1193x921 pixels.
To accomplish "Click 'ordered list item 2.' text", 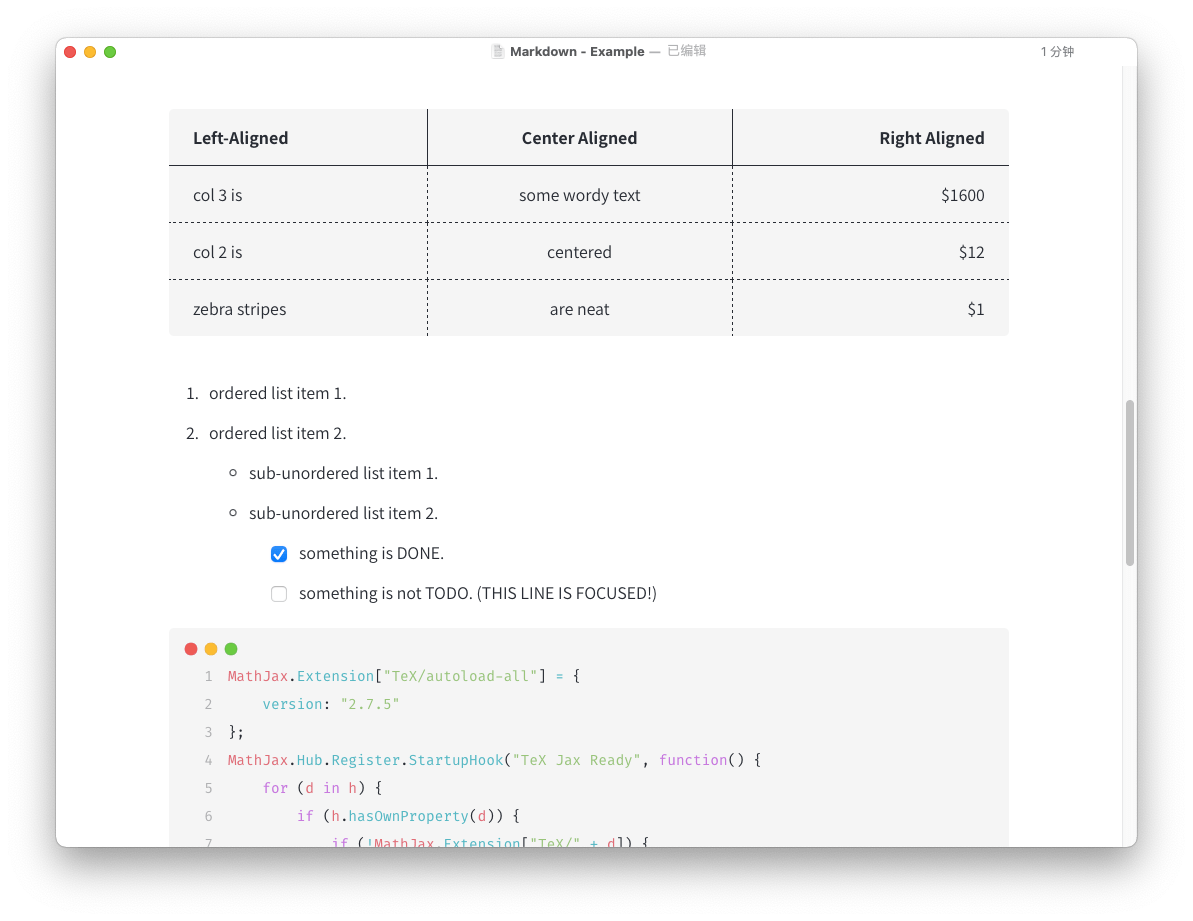I will 278,434.
